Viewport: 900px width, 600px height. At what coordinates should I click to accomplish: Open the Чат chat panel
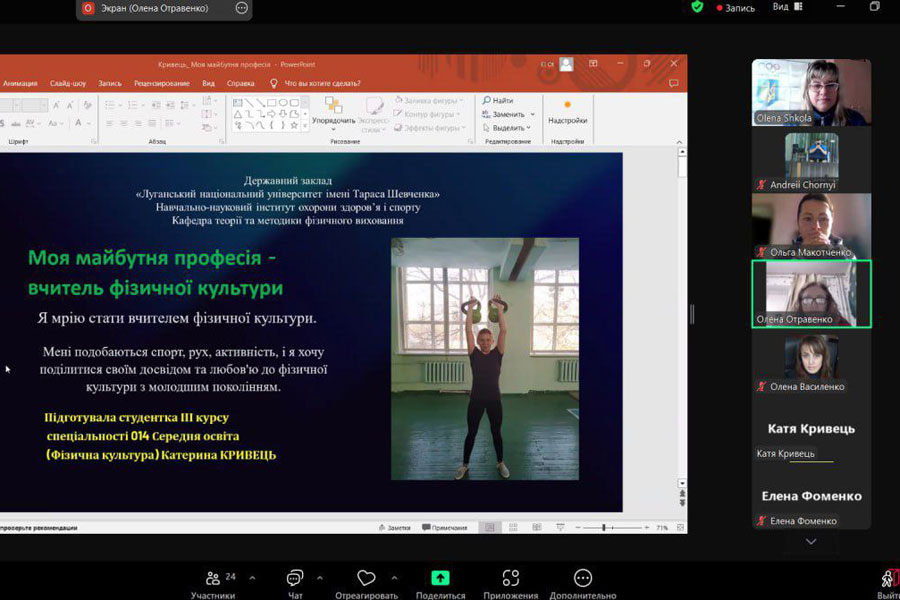point(295,580)
